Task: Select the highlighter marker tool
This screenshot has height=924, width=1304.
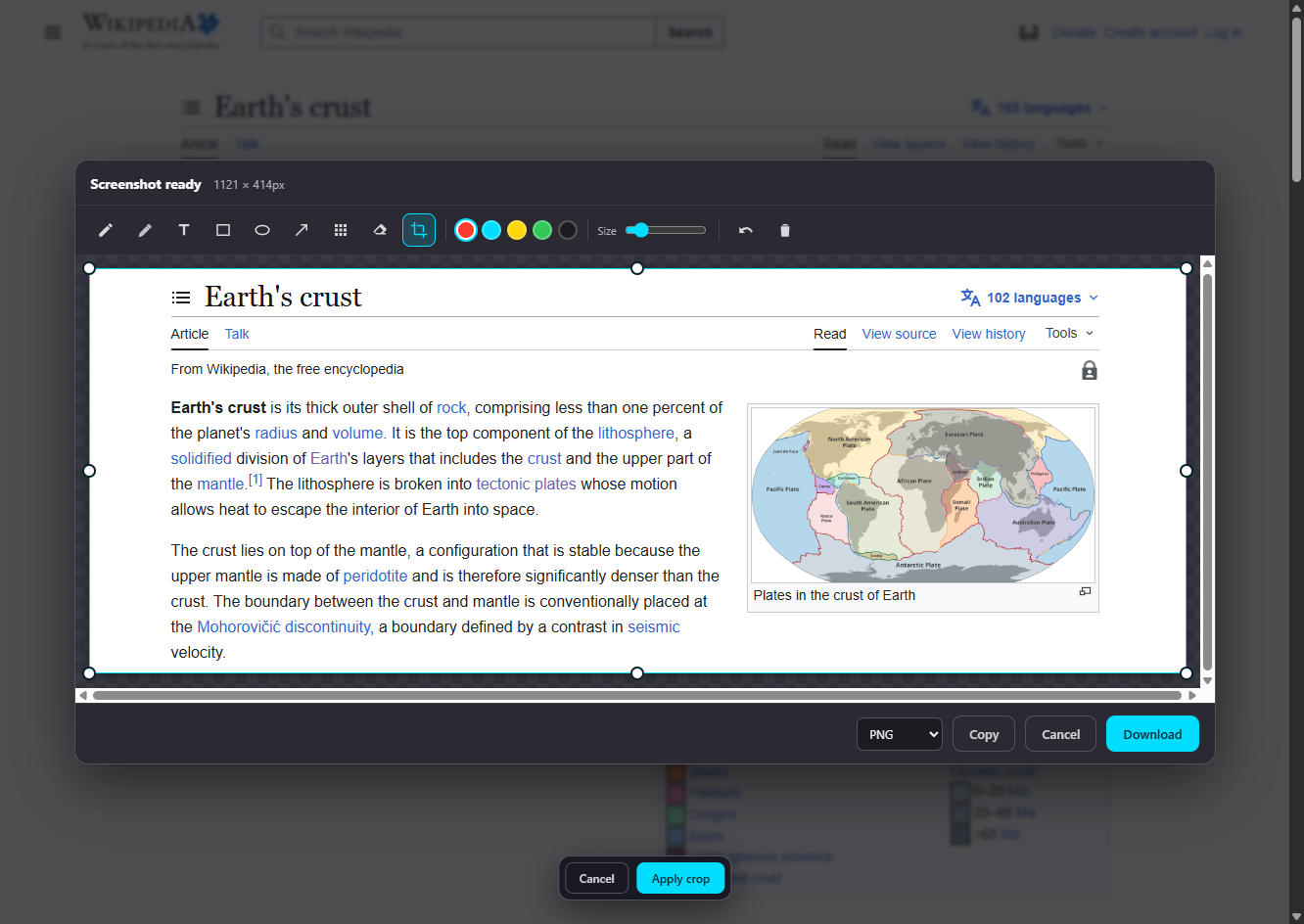Action: point(145,230)
